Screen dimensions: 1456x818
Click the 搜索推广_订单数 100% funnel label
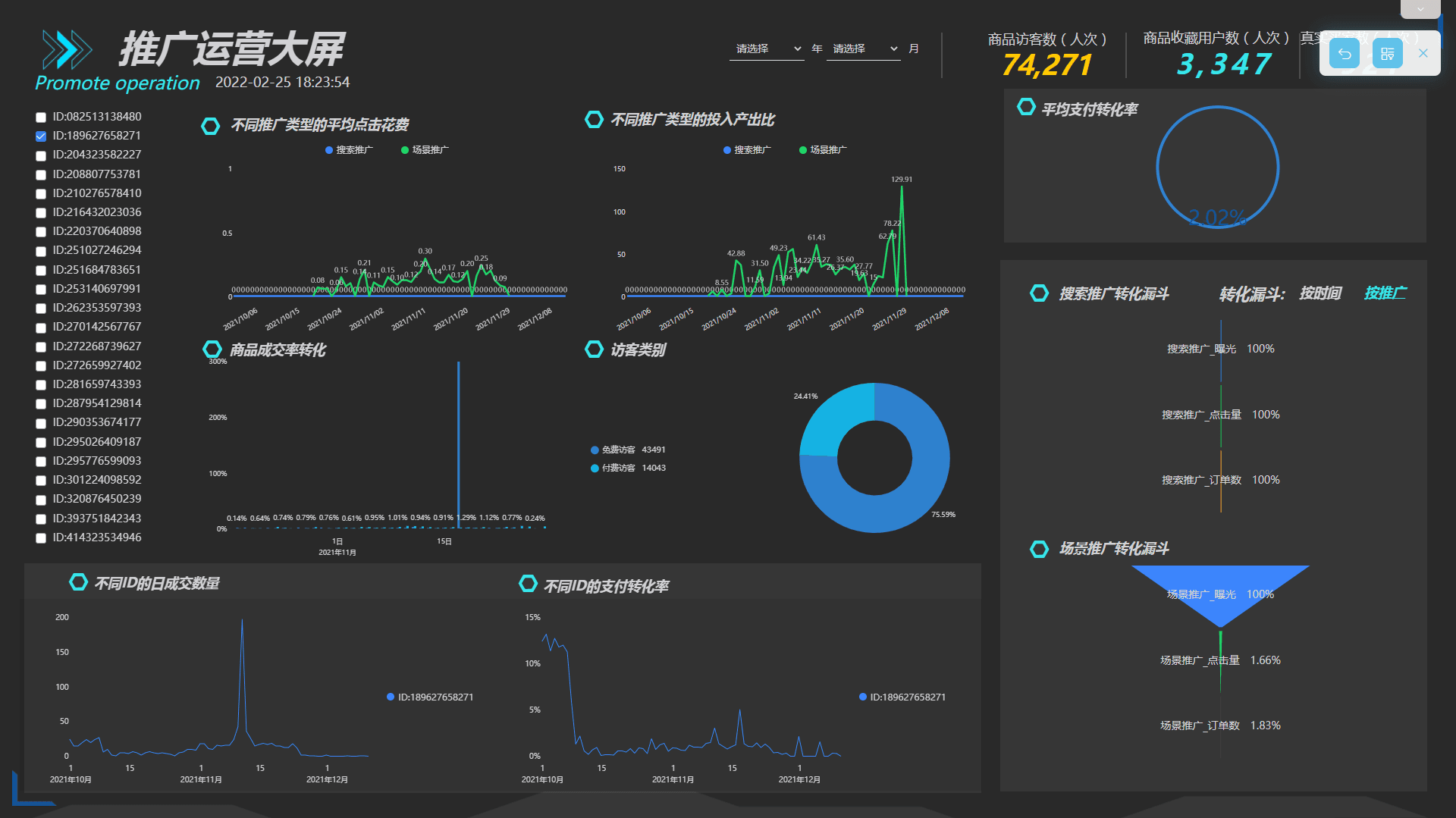[1220, 480]
